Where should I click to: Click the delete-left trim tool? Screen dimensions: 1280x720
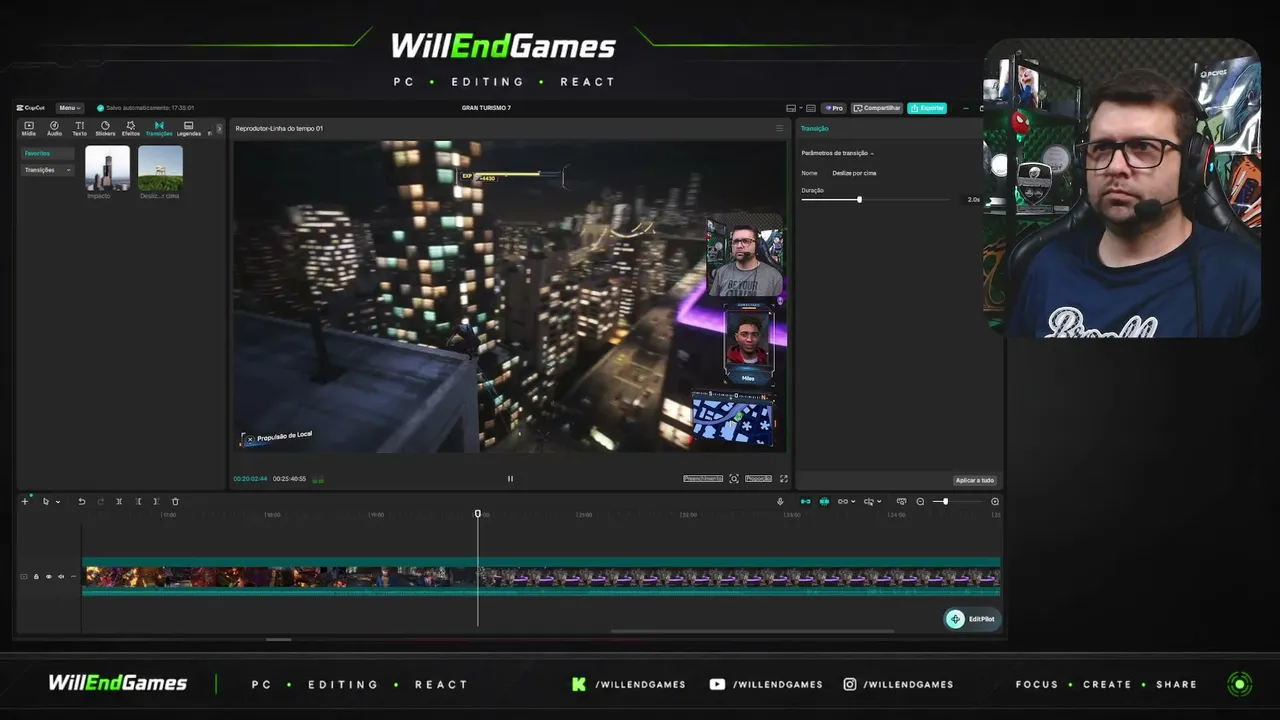[x=138, y=501]
